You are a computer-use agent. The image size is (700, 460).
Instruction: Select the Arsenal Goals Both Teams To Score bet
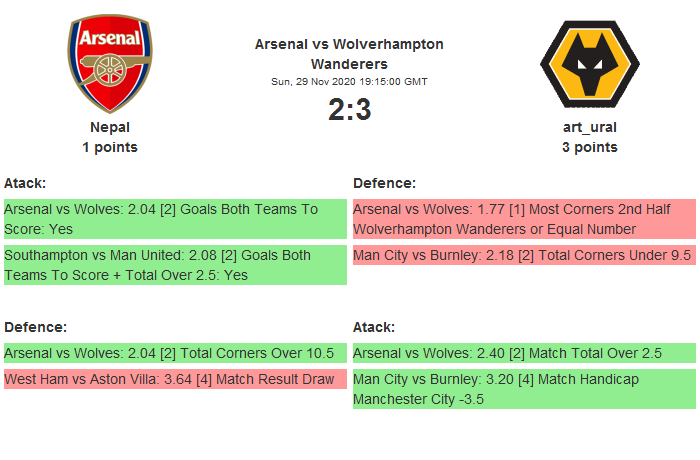[175, 219]
